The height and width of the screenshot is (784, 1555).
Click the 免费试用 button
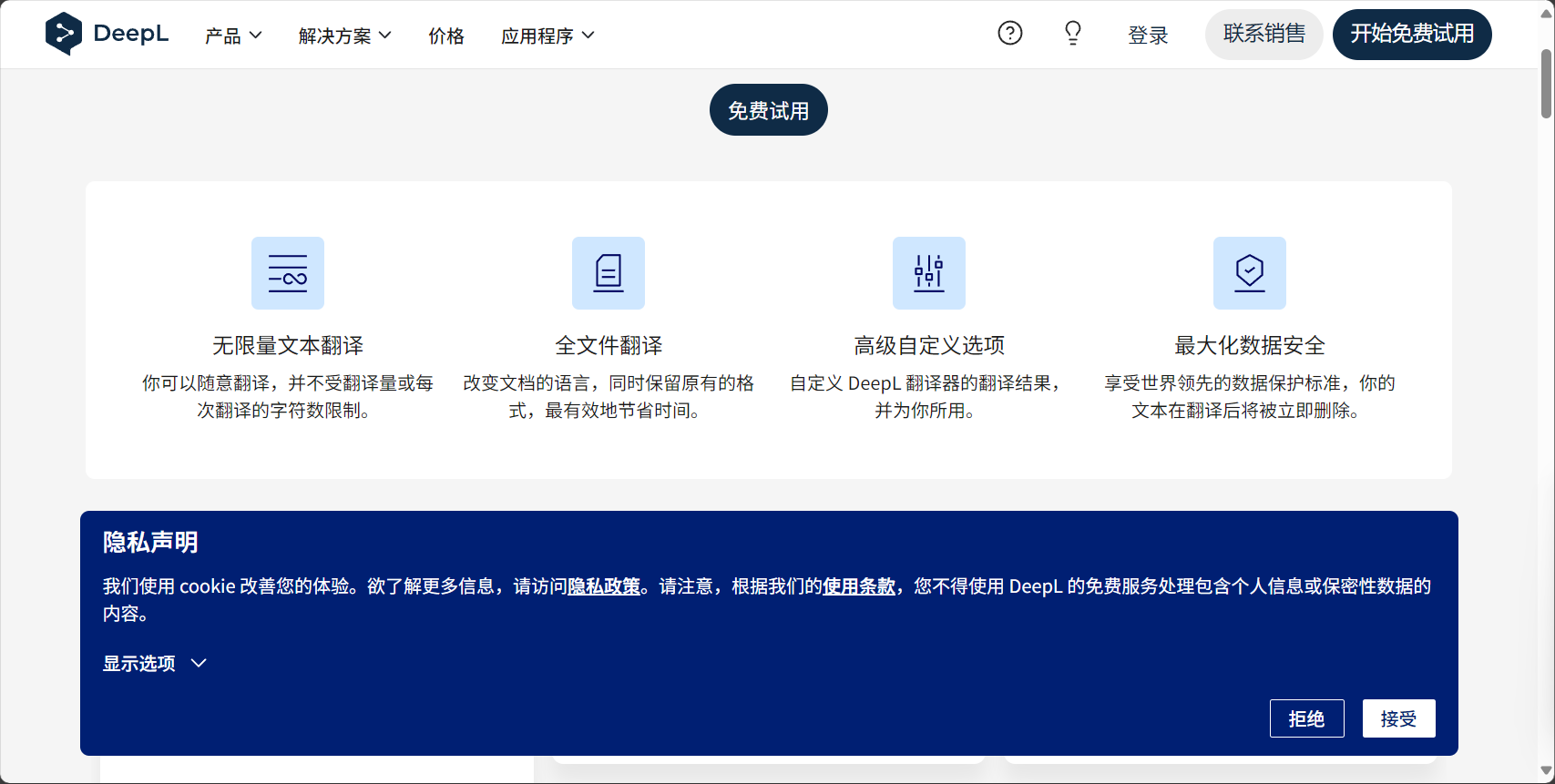pos(769,110)
